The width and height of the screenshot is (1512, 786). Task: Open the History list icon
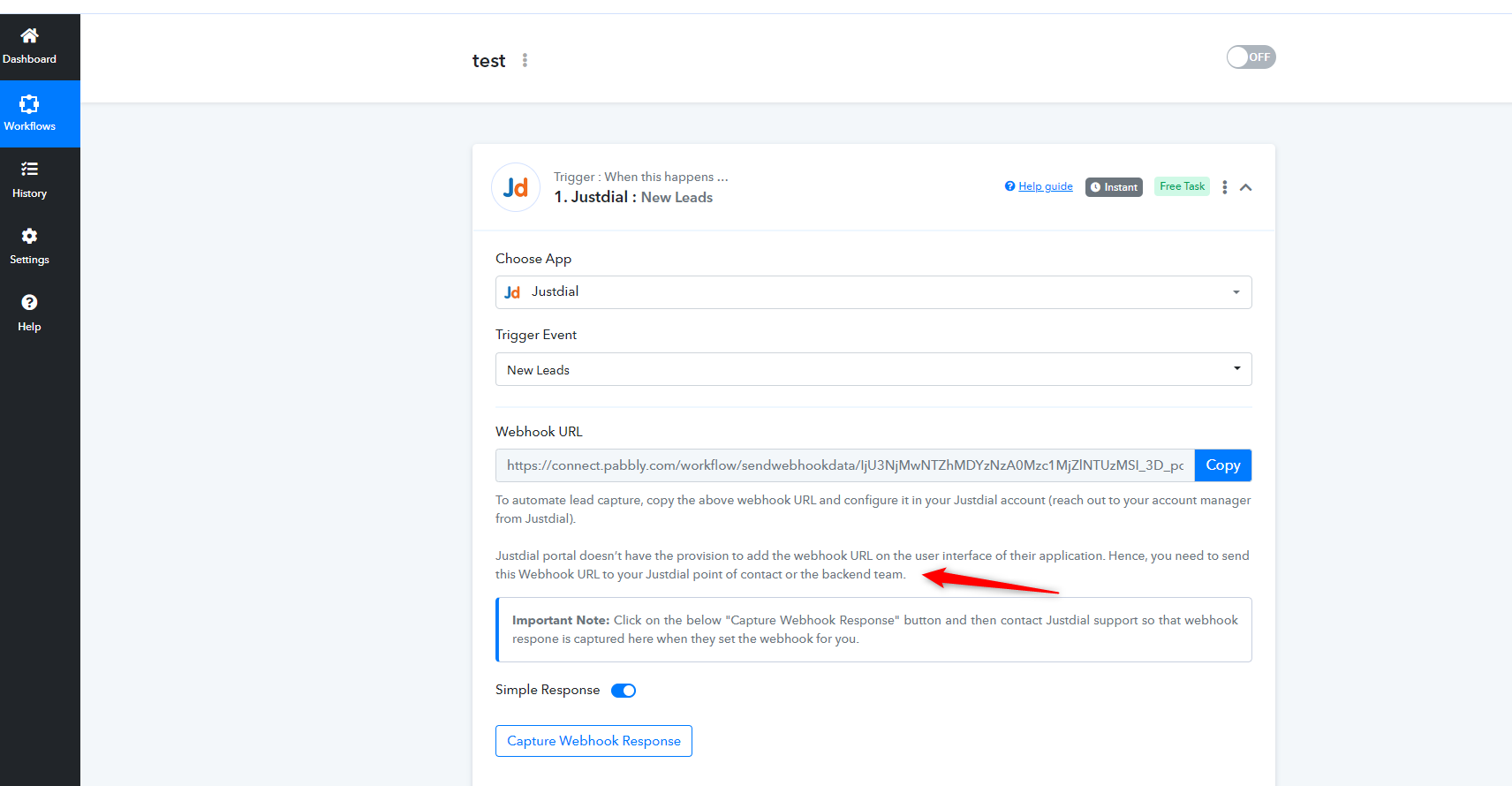click(29, 169)
